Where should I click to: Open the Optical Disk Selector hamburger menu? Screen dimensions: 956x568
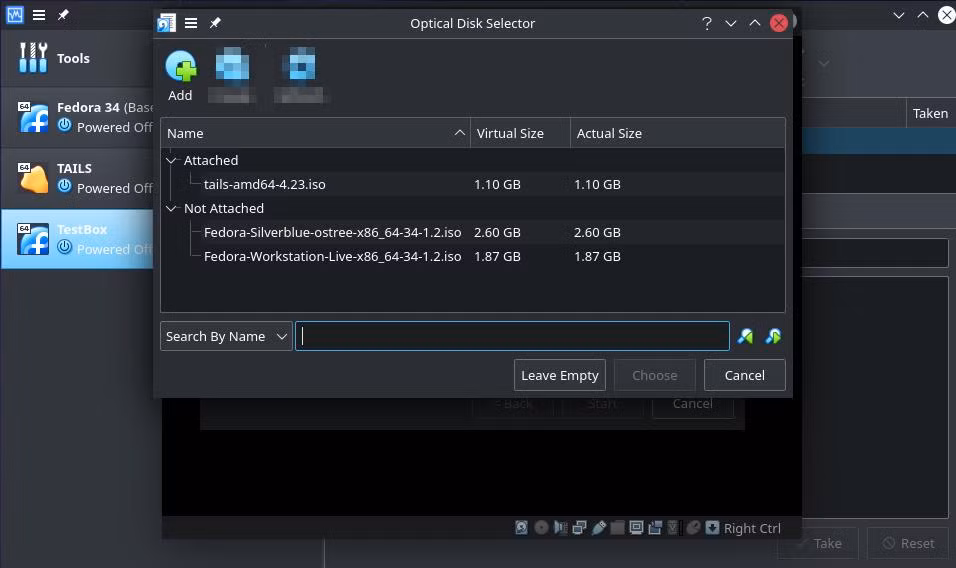pyautogui.click(x=191, y=23)
